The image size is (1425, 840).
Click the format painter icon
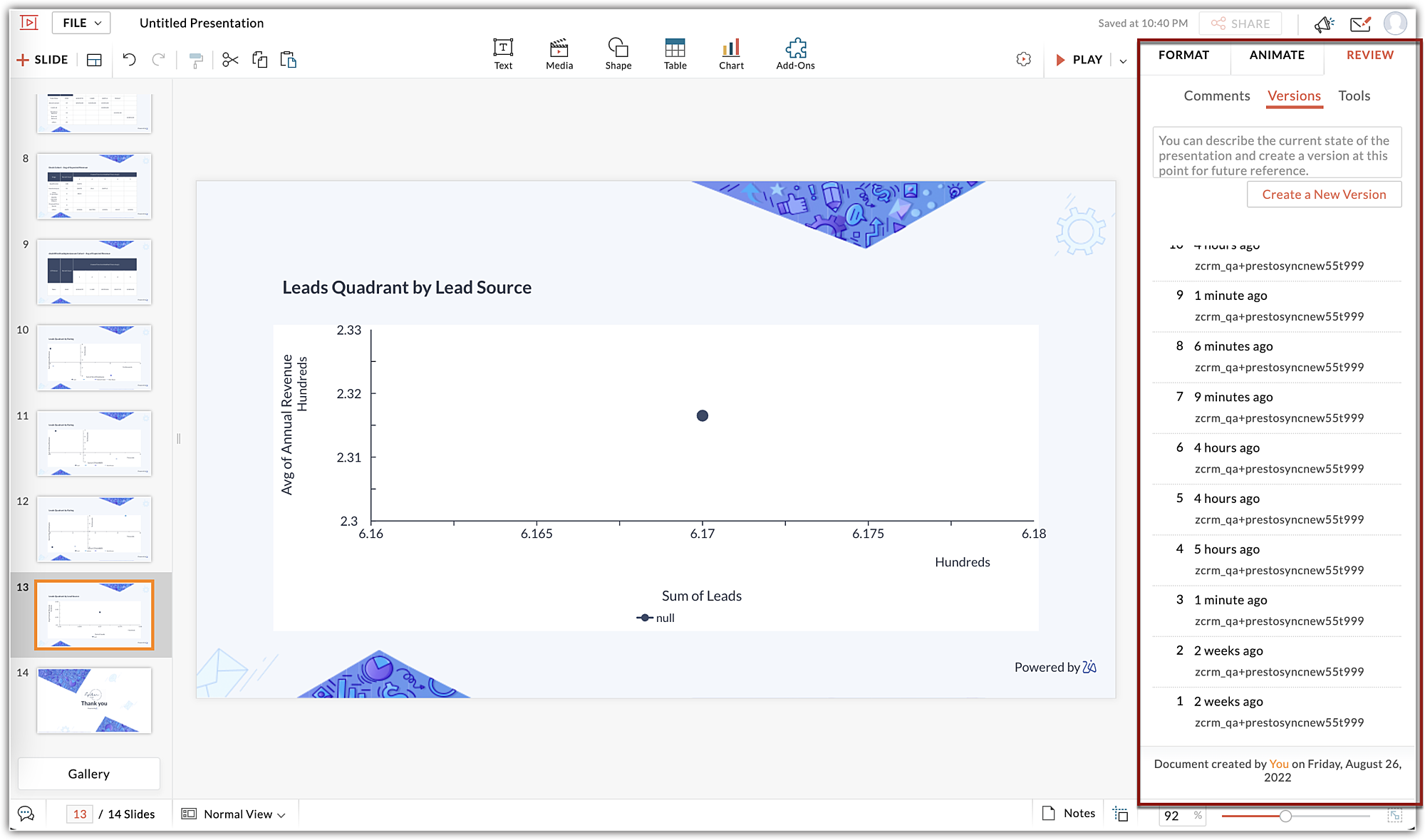tap(196, 60)
